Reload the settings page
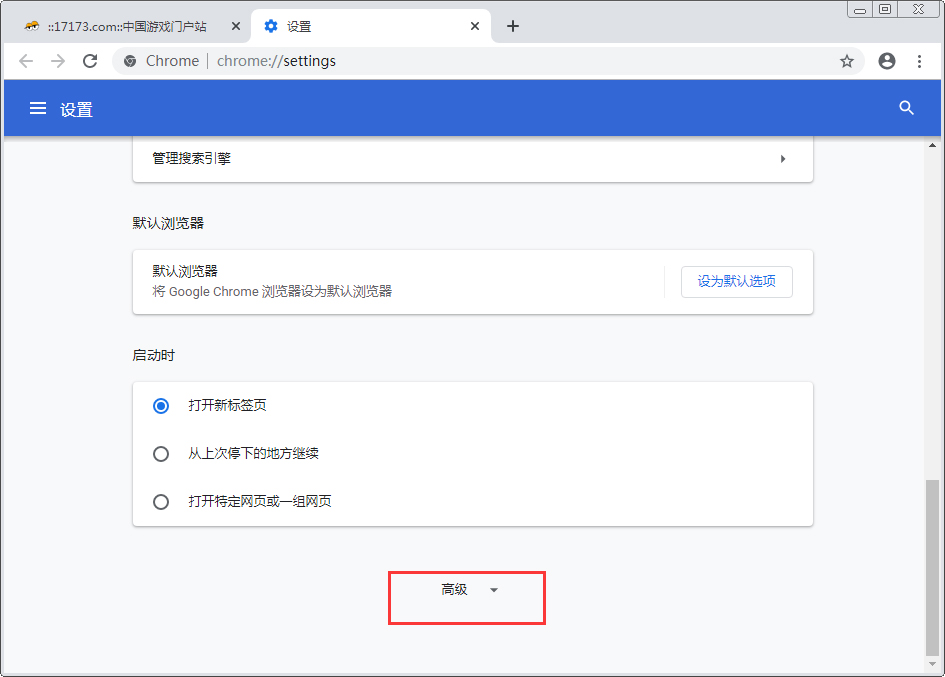This screenshot has height=677, width=945. pyautogui.click(x=90, y=61)
